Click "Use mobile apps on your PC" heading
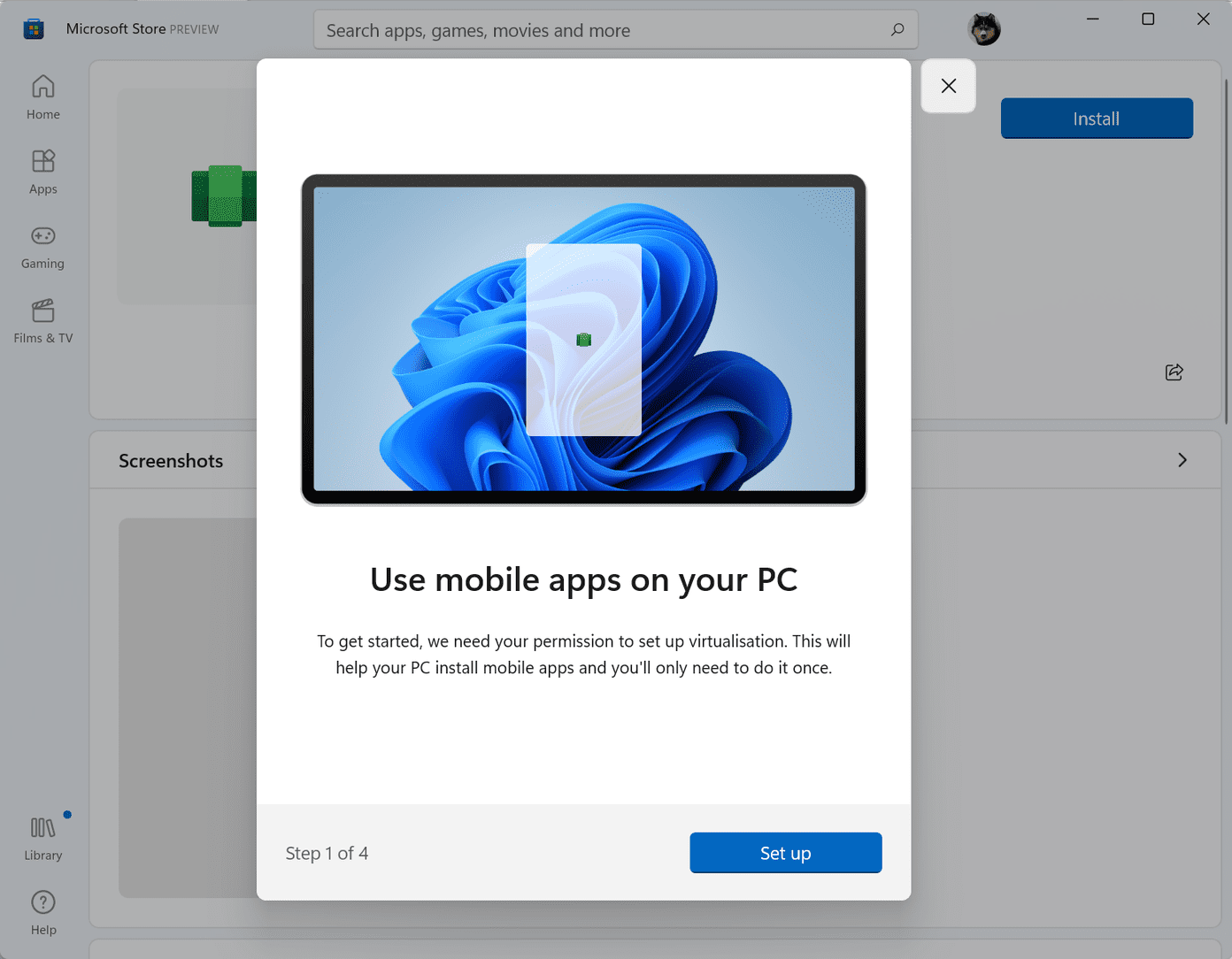Viewport: 1232px width, 959px height. [x=584, y=579]
